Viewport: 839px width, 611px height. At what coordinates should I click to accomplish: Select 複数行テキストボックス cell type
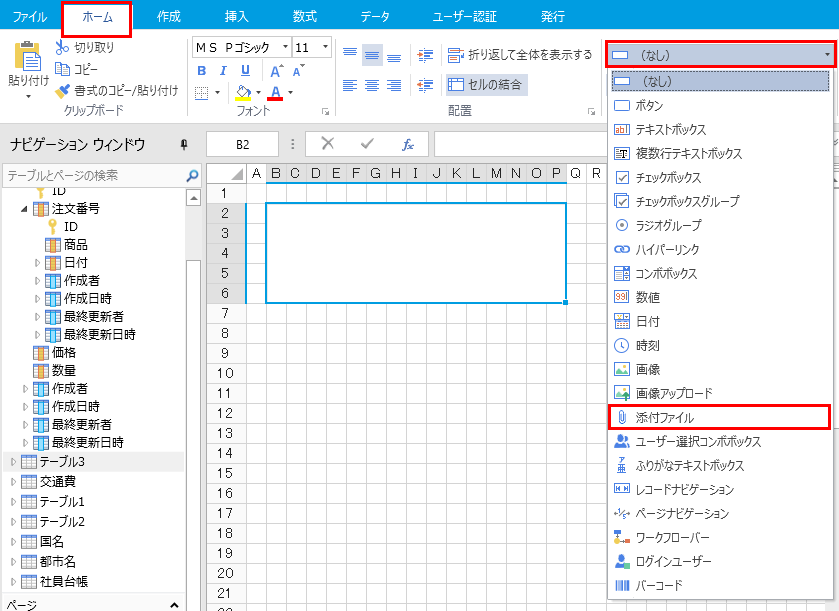click(x=720, y=154)
